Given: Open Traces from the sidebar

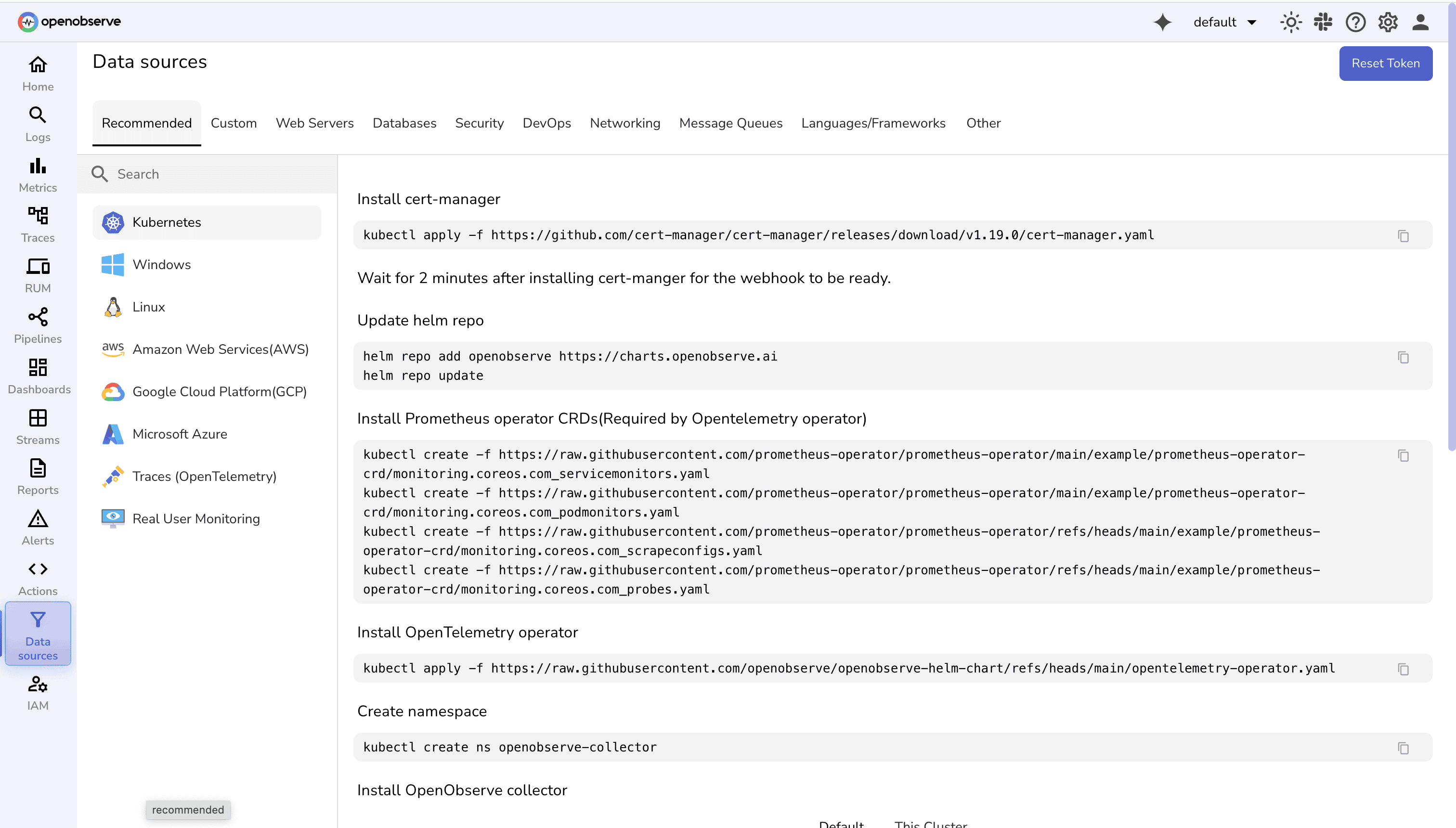Looking at the screenshot, I should coord(37,224).
